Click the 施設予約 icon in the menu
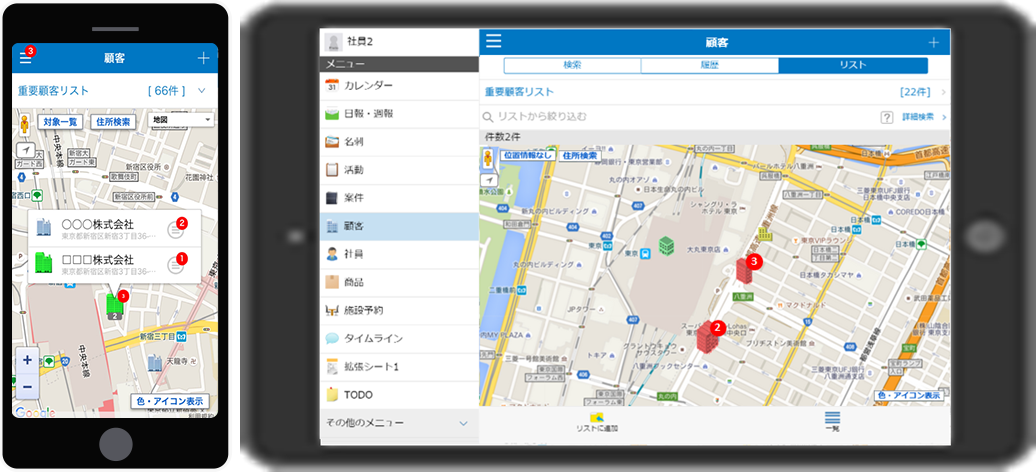 pyautogui.click(x=332, y=310)
